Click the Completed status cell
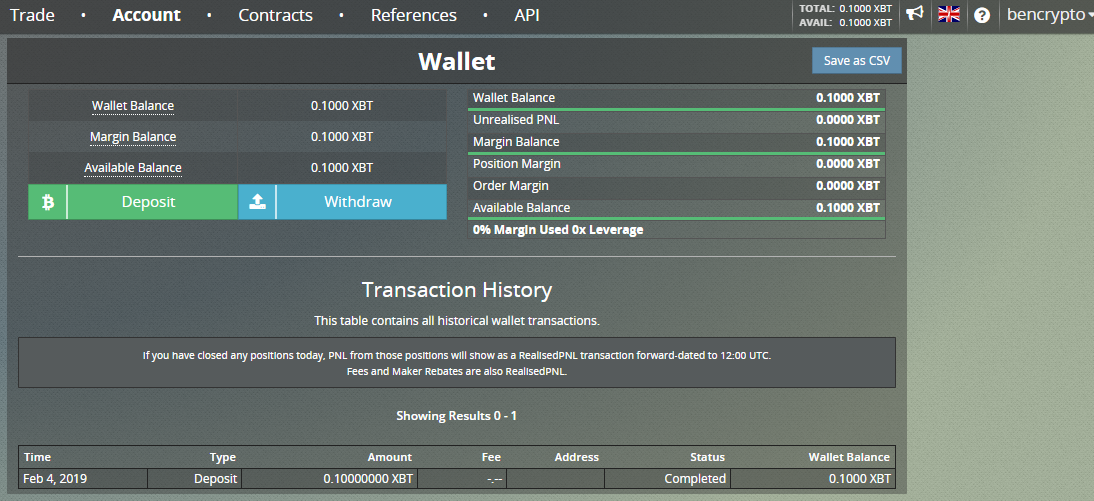The height and width of the screenshot is (501, 1094). pyautogui.click(x=668, y=479)
